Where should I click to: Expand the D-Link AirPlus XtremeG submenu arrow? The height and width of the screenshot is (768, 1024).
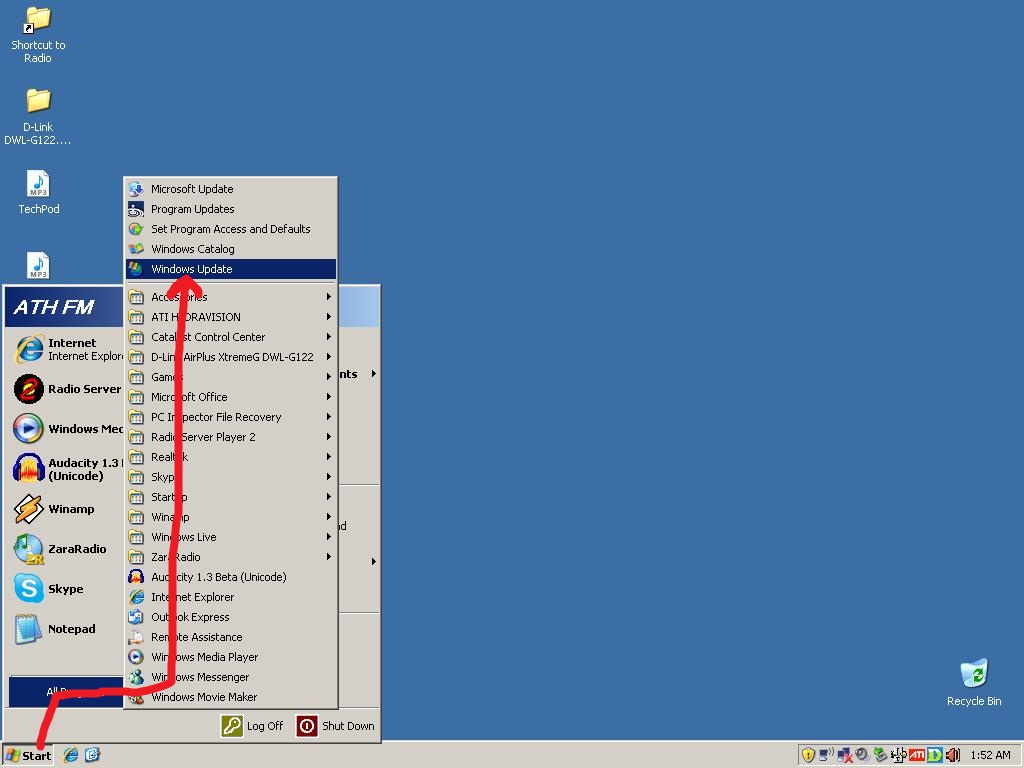328,357
